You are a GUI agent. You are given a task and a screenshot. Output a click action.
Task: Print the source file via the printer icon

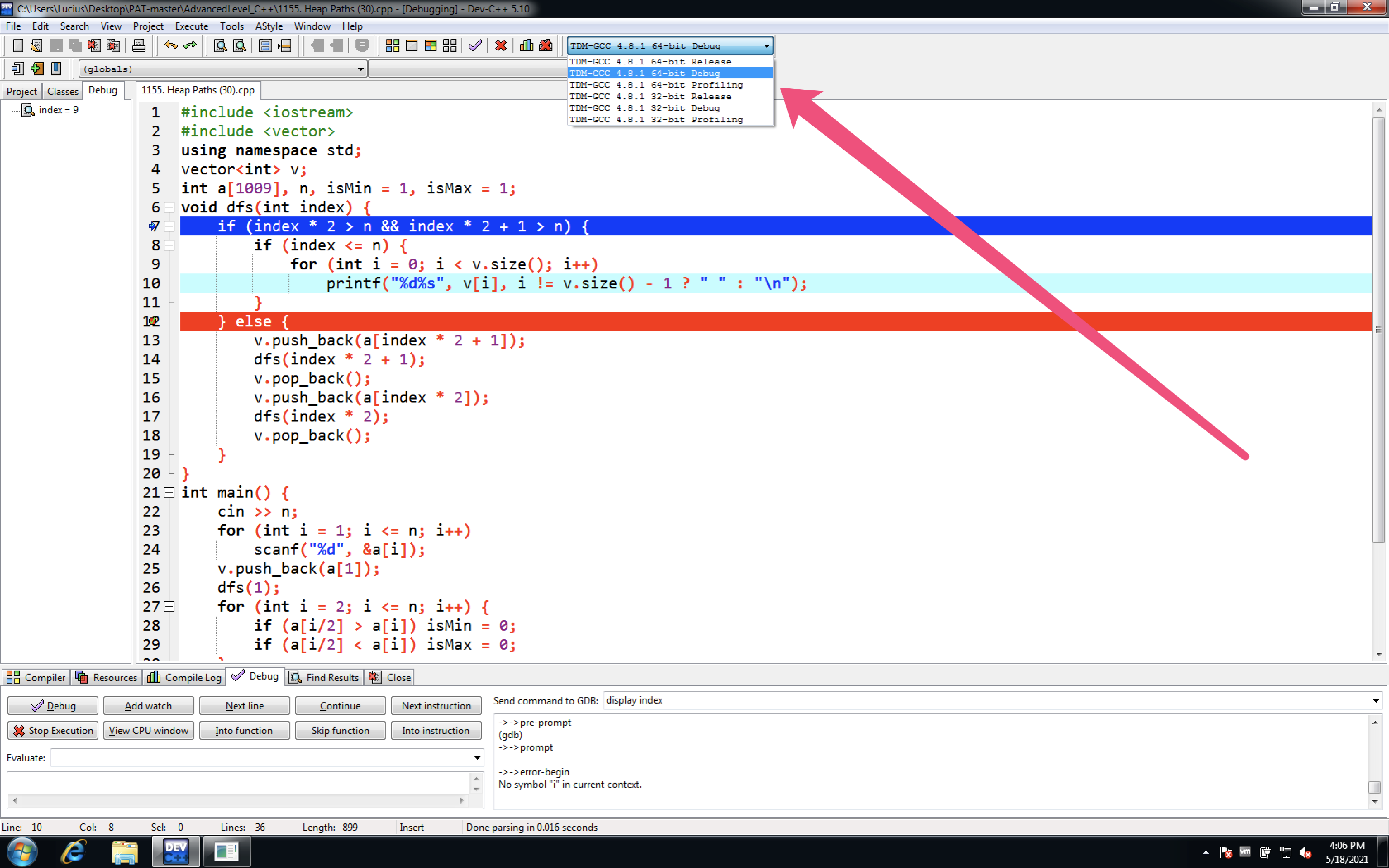(139, 45)
